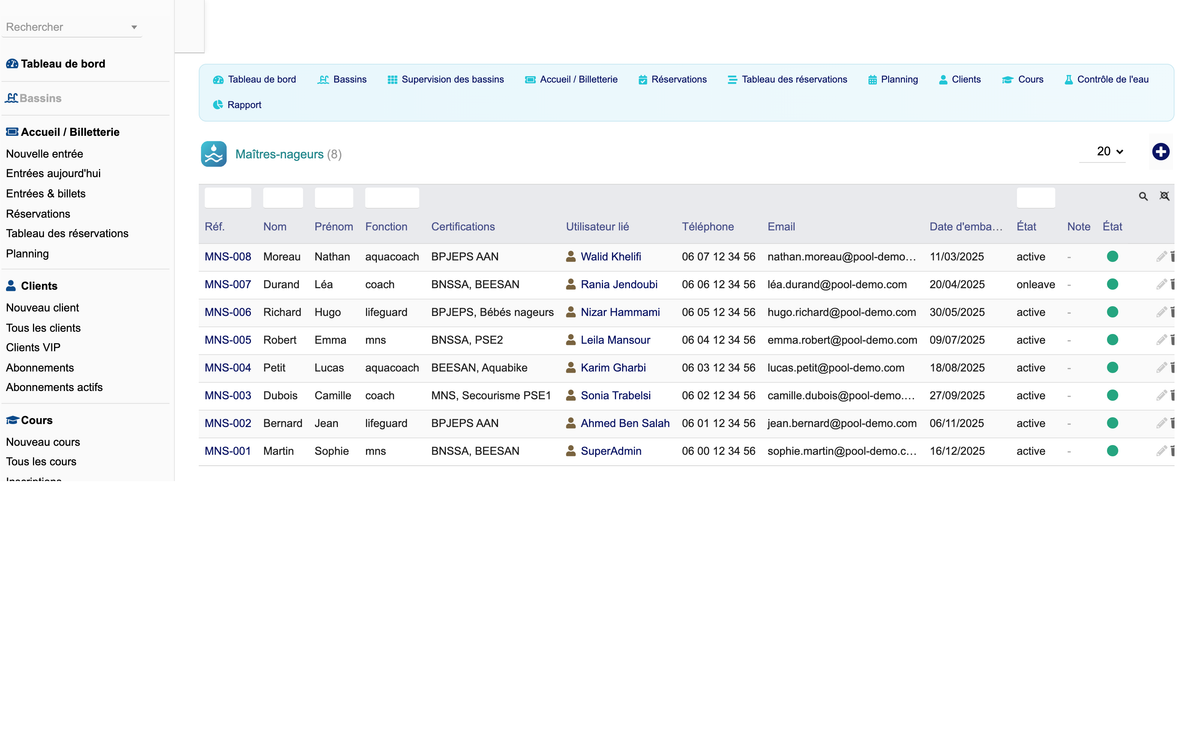Edit MNS-007 row with pencil icon
The image size is (1200, 743).
pyautogui.click(x=1161, y=285)
